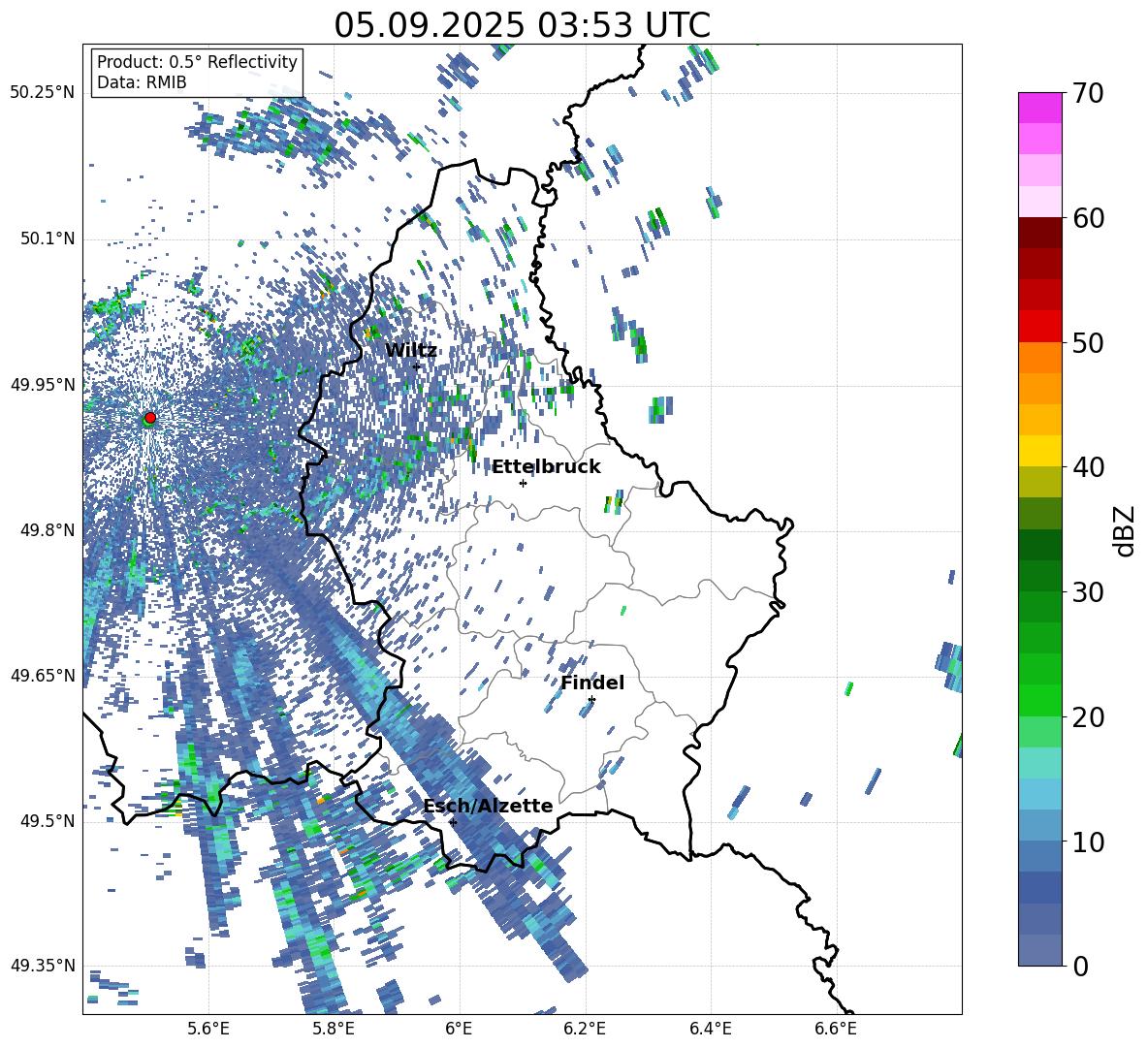
Task: Click the dBZ colorbar axis label
Action: [x=1126, y=530]
